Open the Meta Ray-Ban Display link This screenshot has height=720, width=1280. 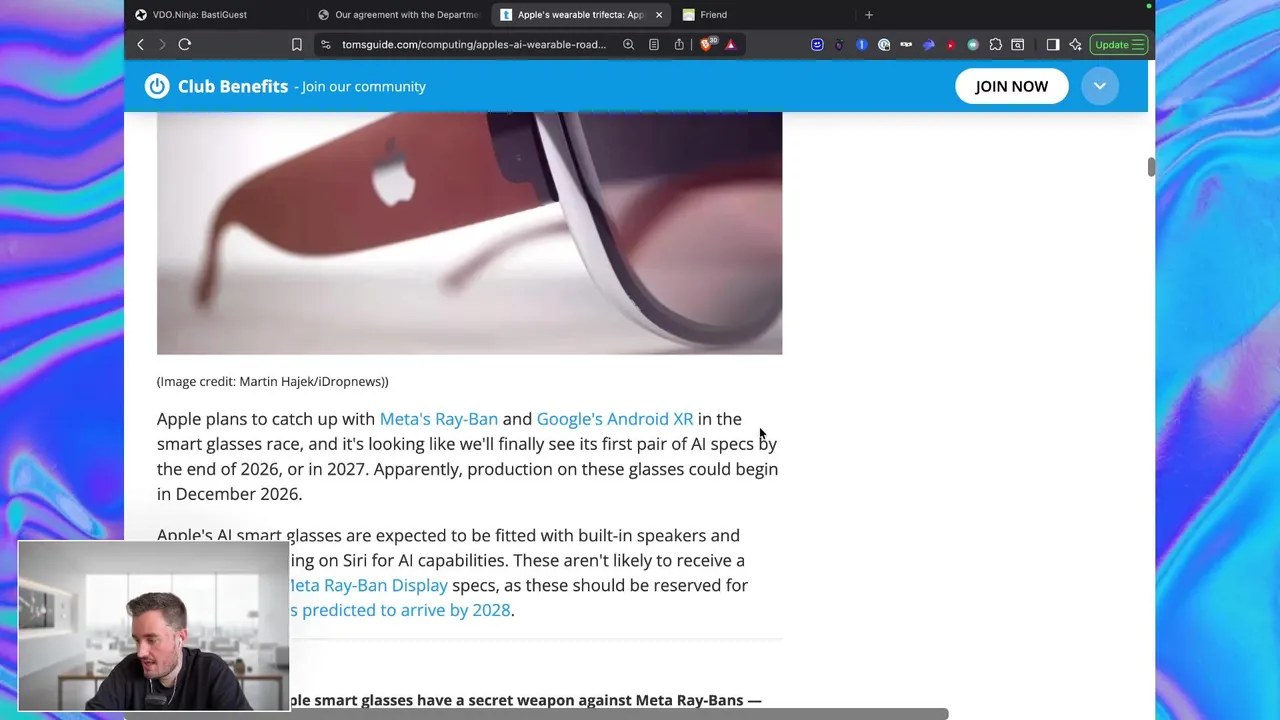tap(369, 585)
